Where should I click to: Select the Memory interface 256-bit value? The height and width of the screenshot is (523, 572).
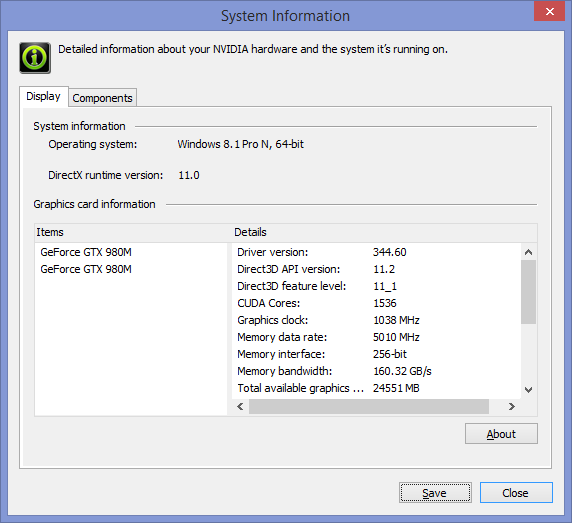tap(390, 354)
